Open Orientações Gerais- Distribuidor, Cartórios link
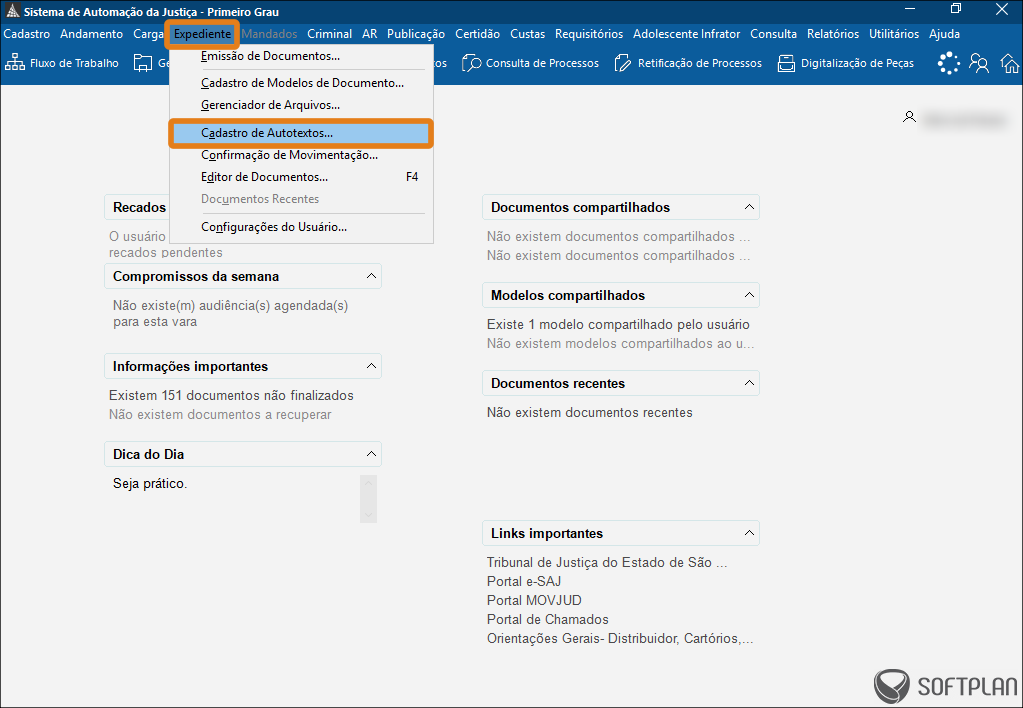1023x708 pixels. 620,638
